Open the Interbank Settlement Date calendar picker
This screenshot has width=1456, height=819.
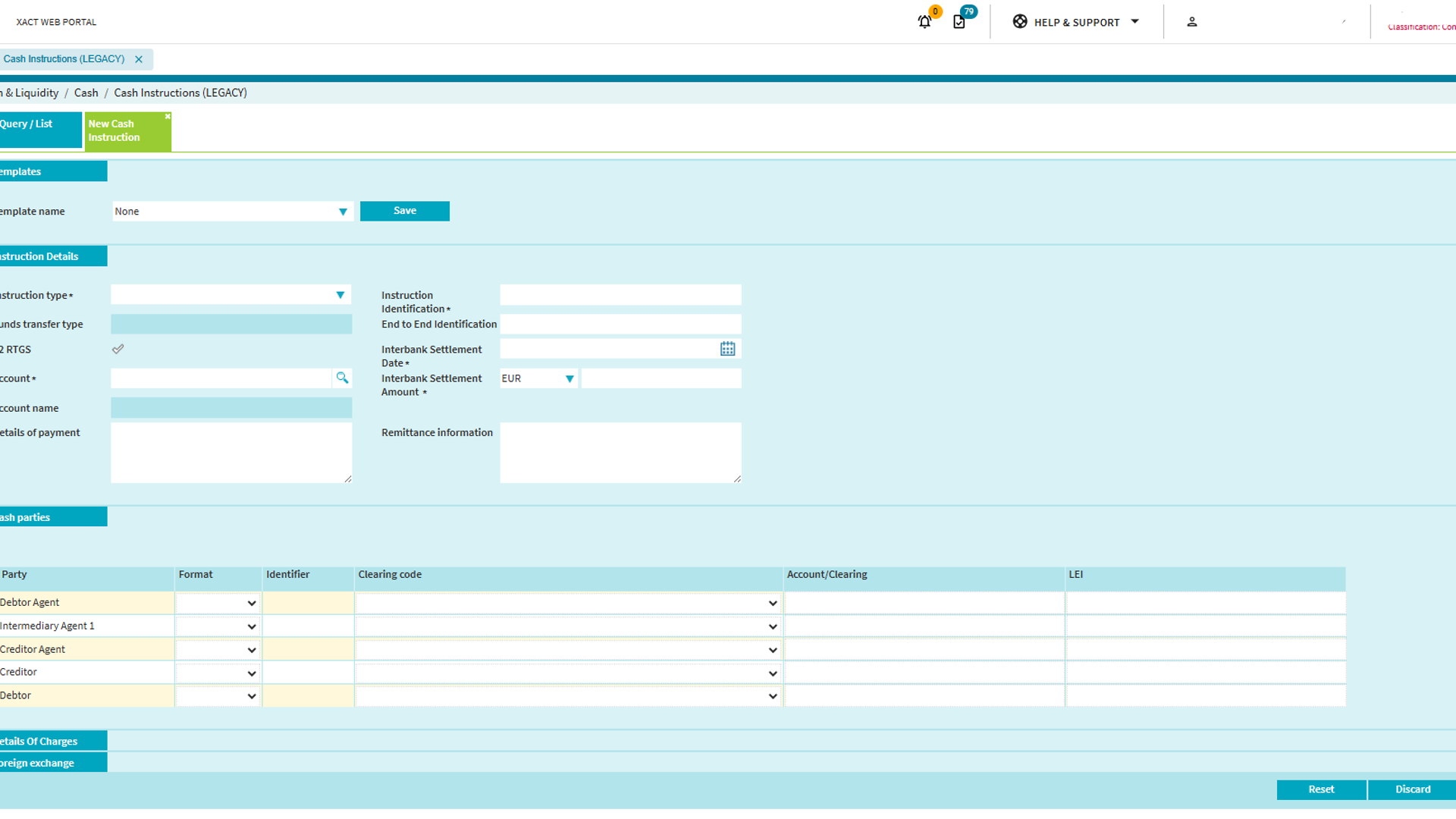click(727, 349)
